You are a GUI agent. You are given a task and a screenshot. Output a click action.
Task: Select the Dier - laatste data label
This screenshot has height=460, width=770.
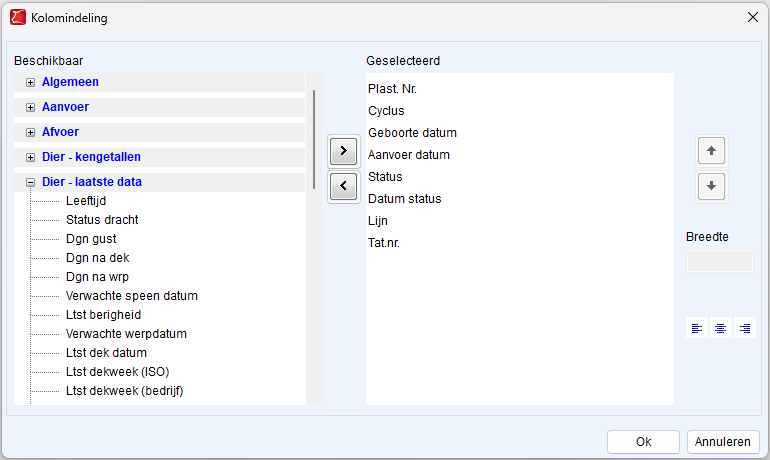tap(92, 182)
